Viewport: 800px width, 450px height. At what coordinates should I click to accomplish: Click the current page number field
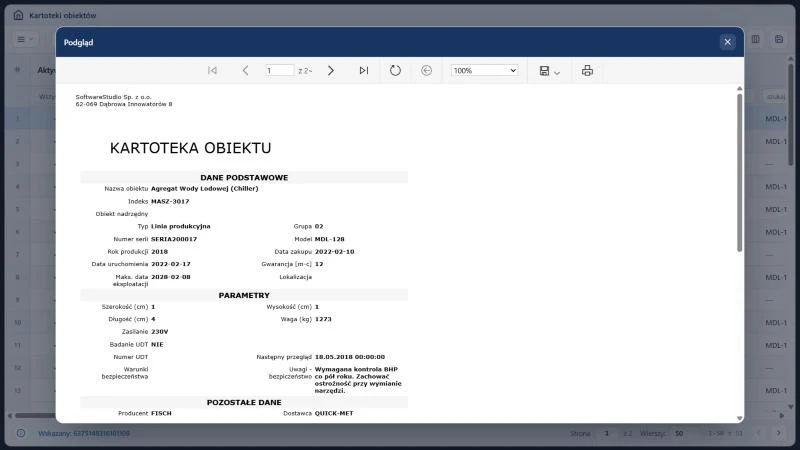280,70
